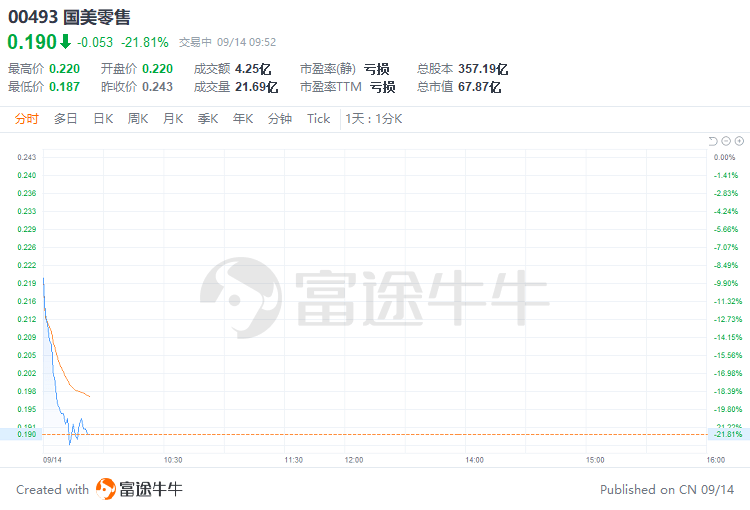
Task: Click the 0.243 price axis label
Action: coord(27,157)
